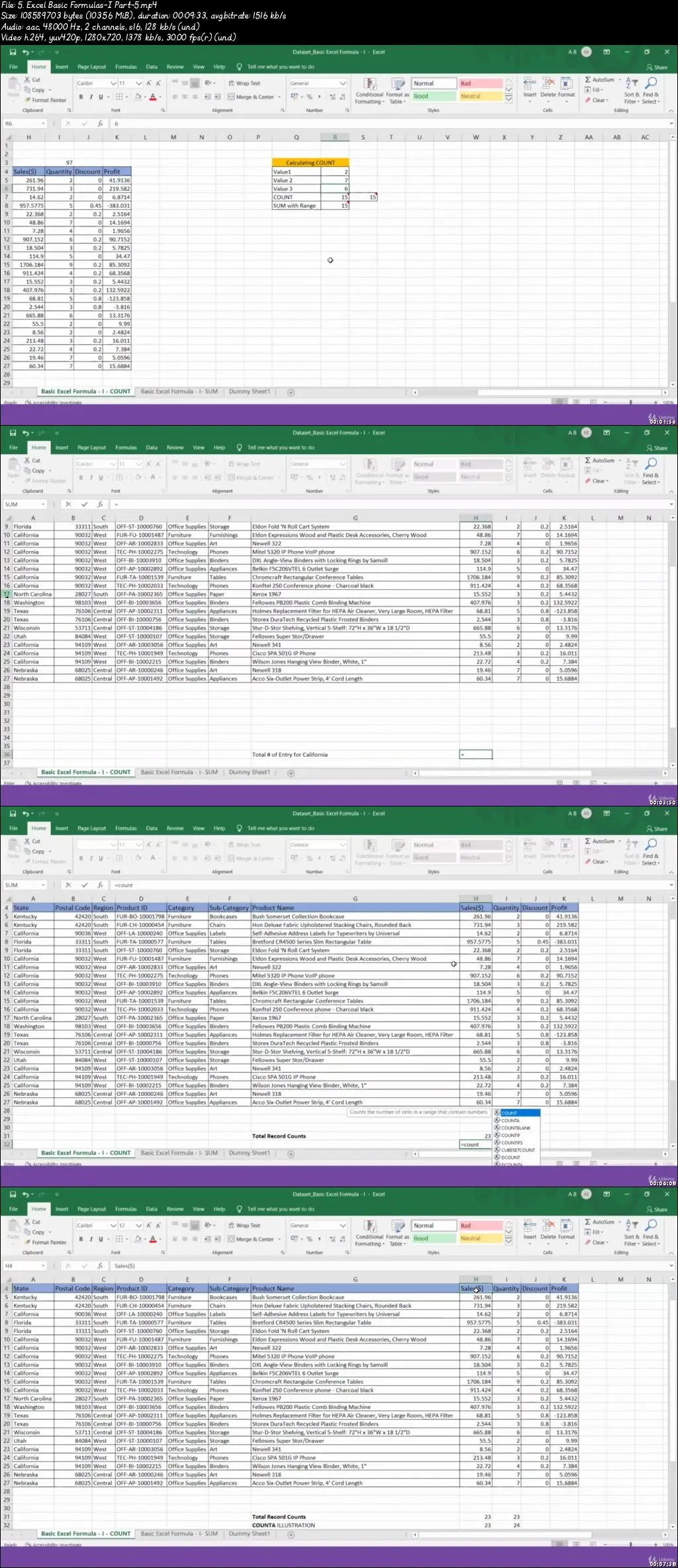Toggle Bold in the 00:07:38 frame
The height and width of the screenshot is (1568, 678).
coord(81,1239)
